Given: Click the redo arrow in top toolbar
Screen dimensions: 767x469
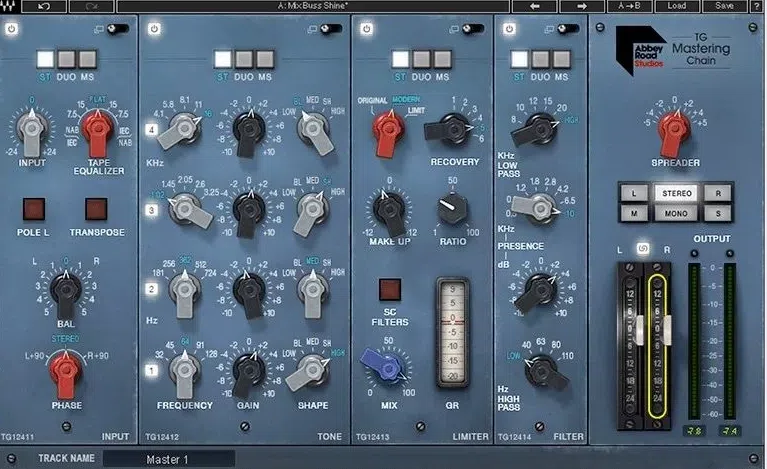Looking at the screenshot, I should click(92, 6).
